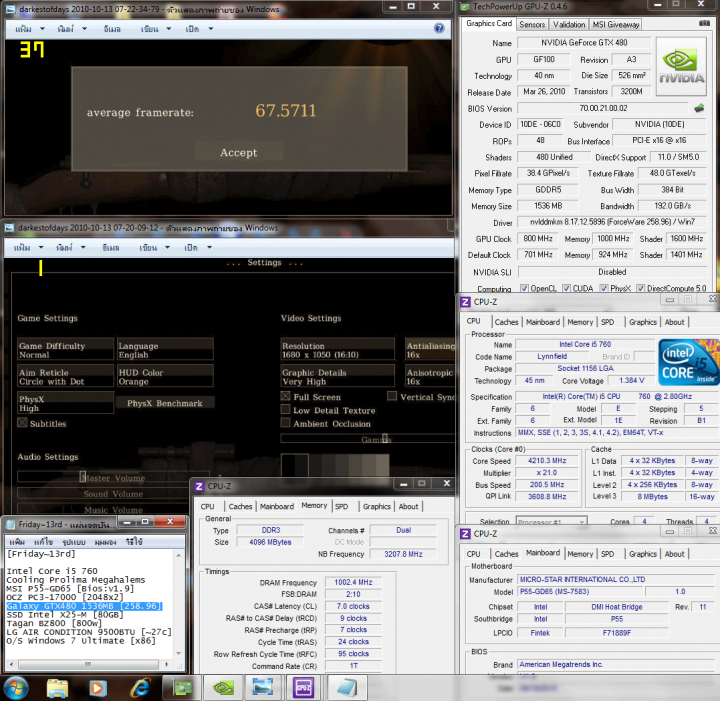Click the NVIDIA logo in GPU-Z
The height and width of the screenshot is (701, 720).
681,67
